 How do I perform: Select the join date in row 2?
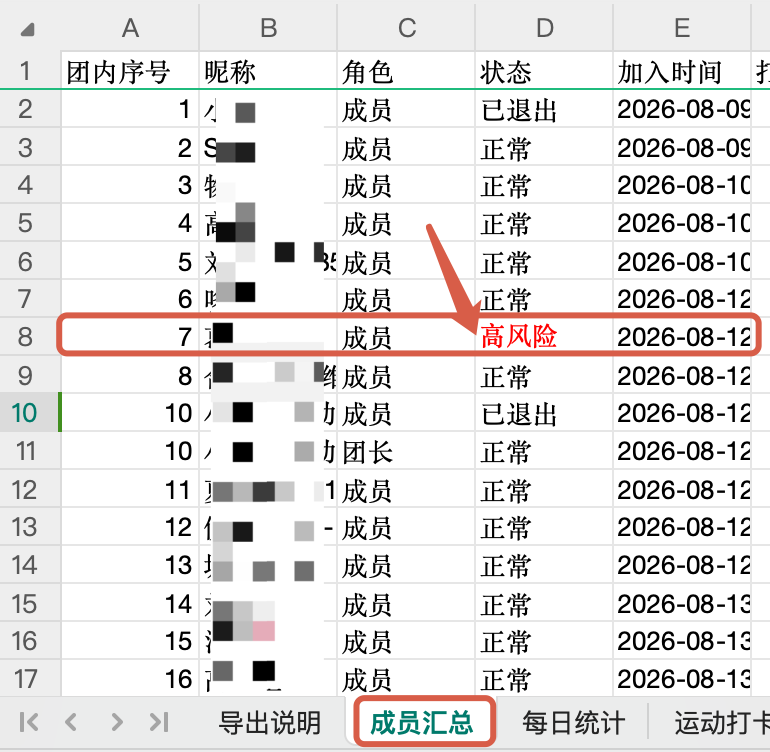tap(682, 109)
